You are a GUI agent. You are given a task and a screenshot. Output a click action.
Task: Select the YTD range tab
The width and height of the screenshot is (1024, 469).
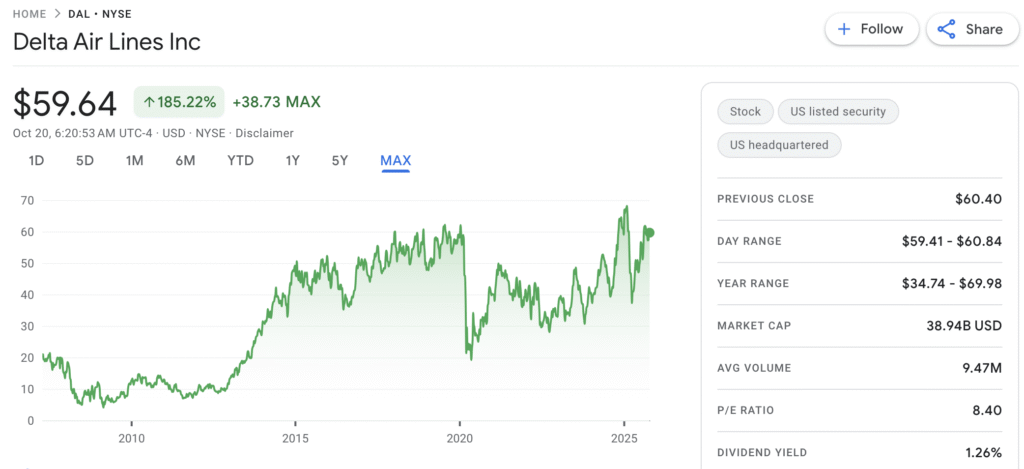coord(240,161)
